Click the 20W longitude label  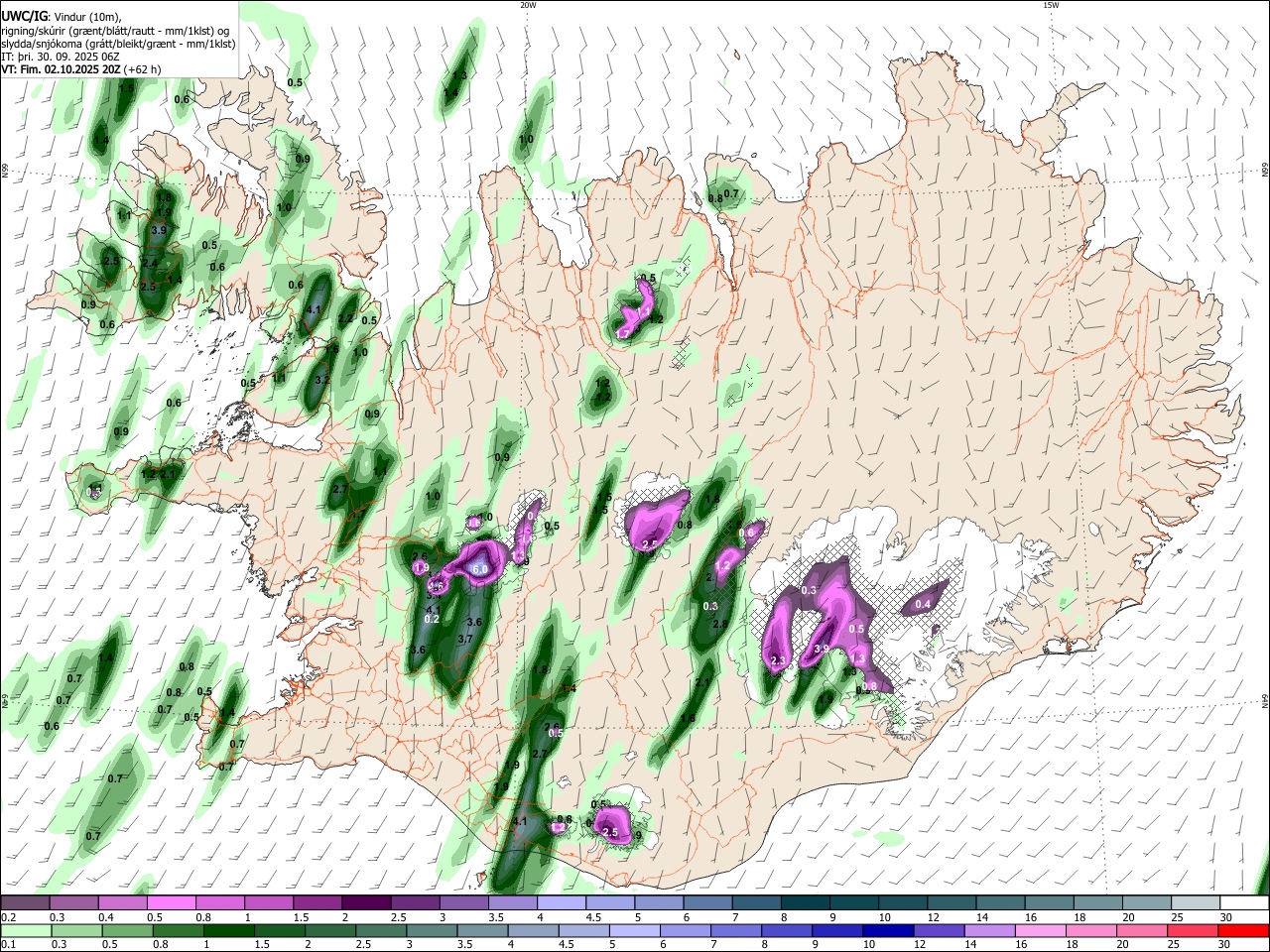coord(528,5)
